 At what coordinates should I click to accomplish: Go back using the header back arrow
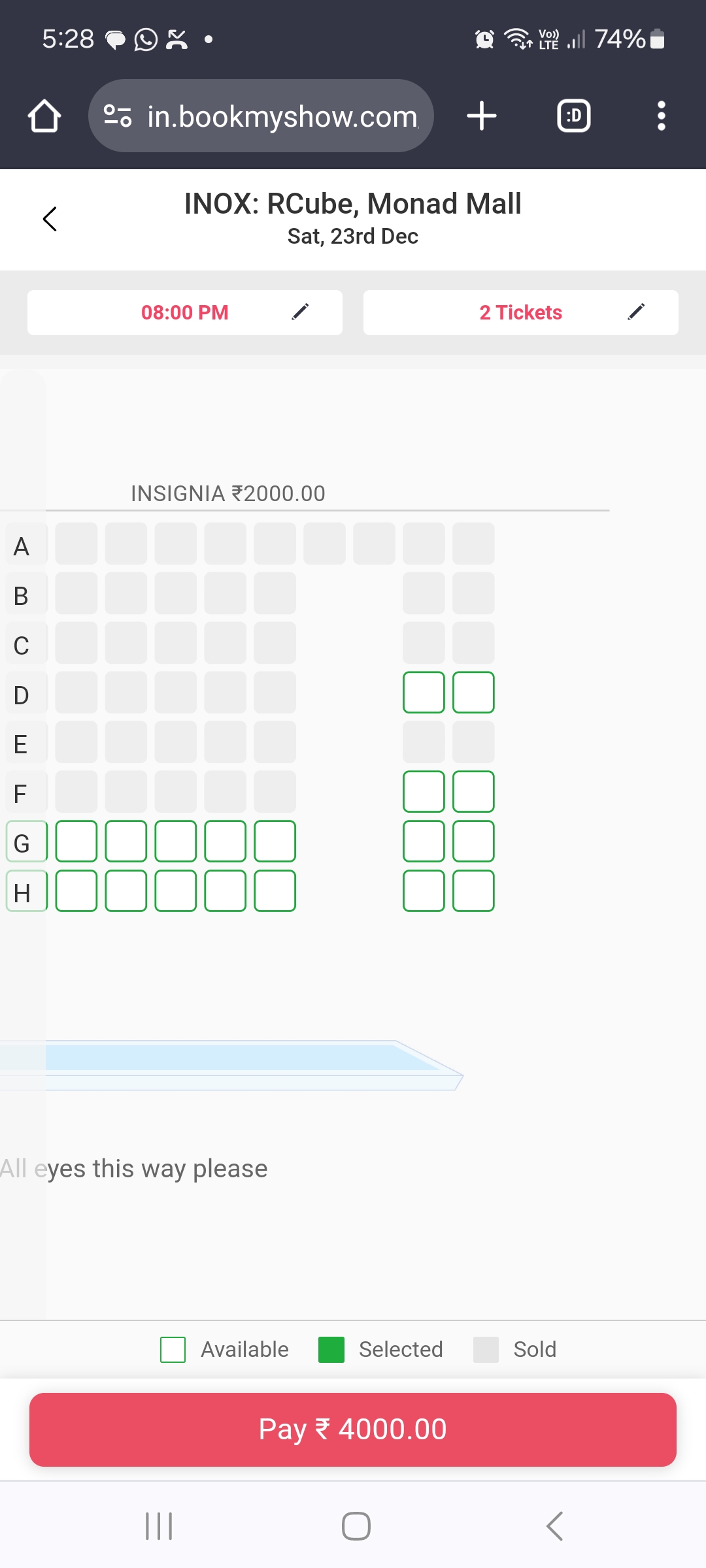[x=50, y=219]
